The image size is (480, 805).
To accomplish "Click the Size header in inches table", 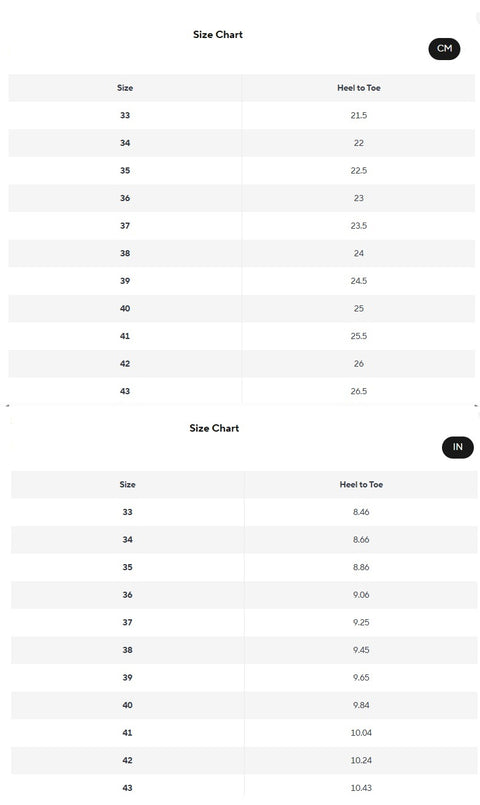I will (x=127, y=485).
